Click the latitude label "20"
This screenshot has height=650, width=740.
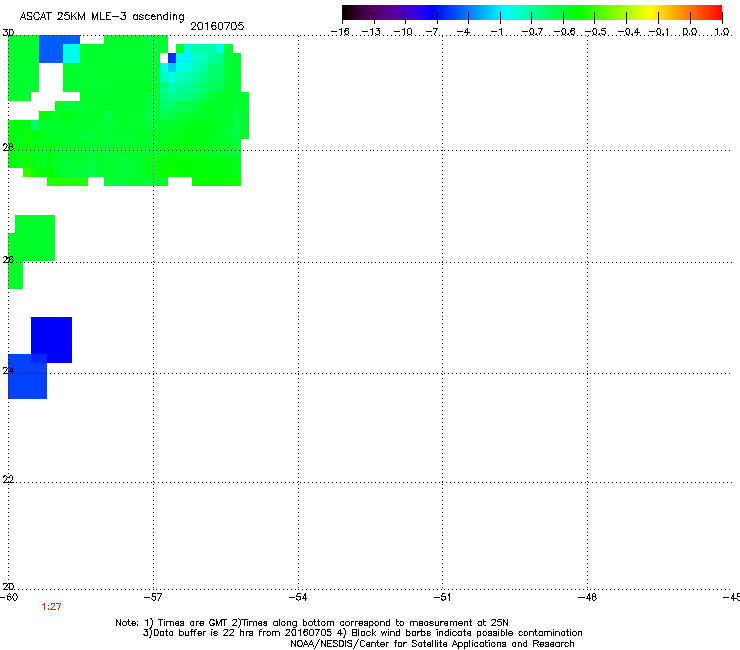coord(8,586)
